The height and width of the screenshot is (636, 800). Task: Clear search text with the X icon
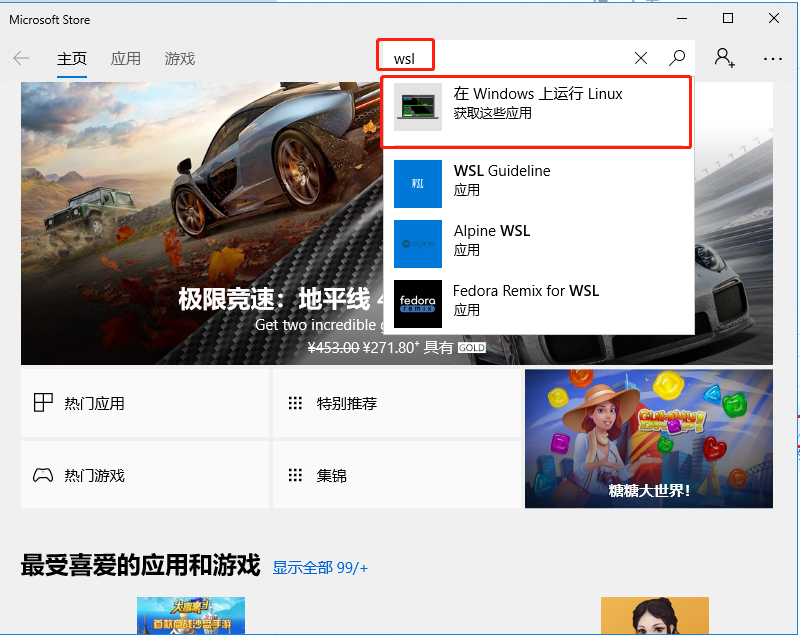(x=641, y=58)
